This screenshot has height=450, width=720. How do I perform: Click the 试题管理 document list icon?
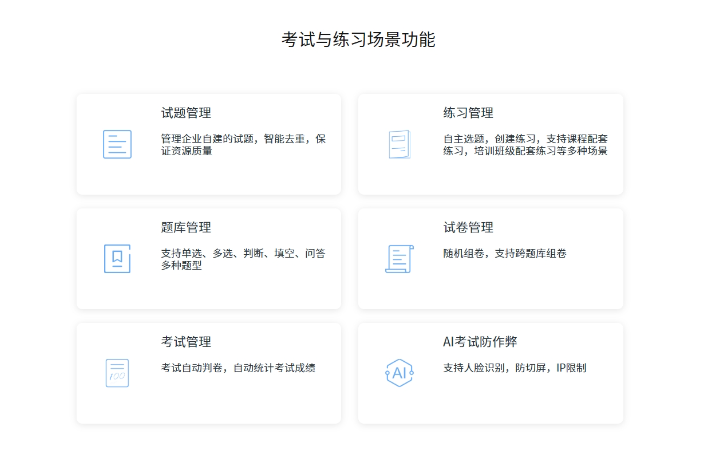point(117,144)
